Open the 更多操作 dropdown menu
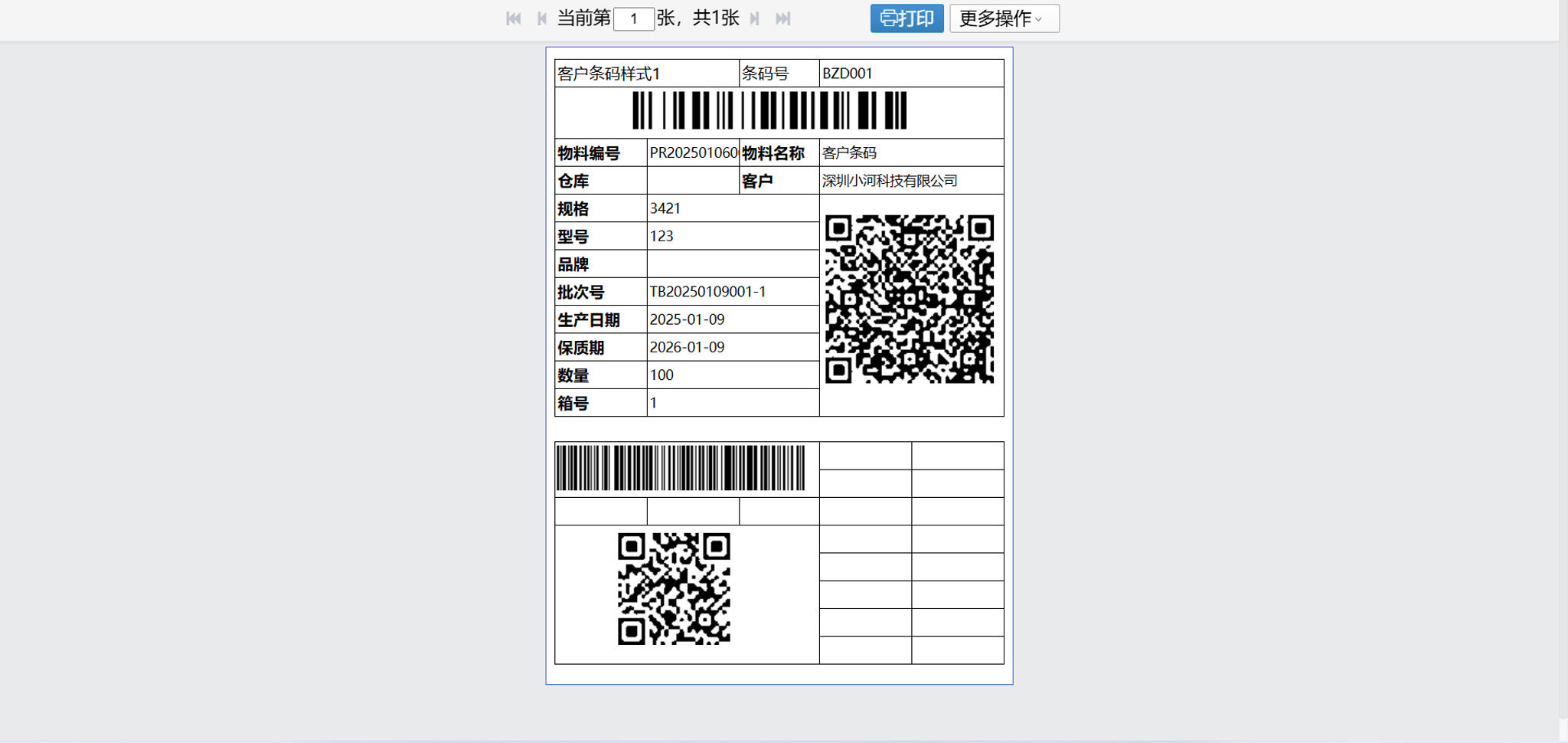This screenshot has height=743, width=1568. [x=1004, y=18]
